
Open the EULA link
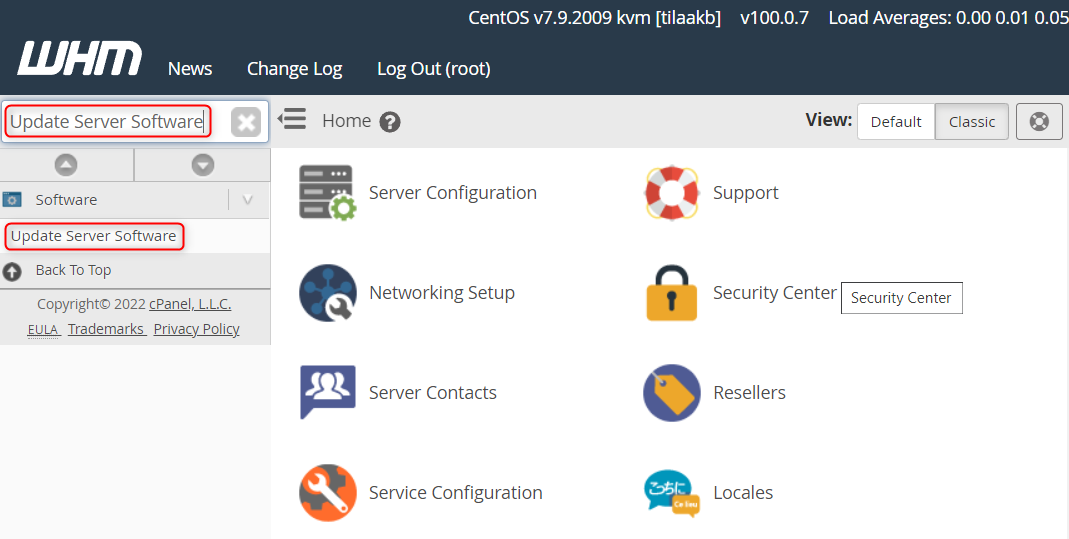pos(43,329)
